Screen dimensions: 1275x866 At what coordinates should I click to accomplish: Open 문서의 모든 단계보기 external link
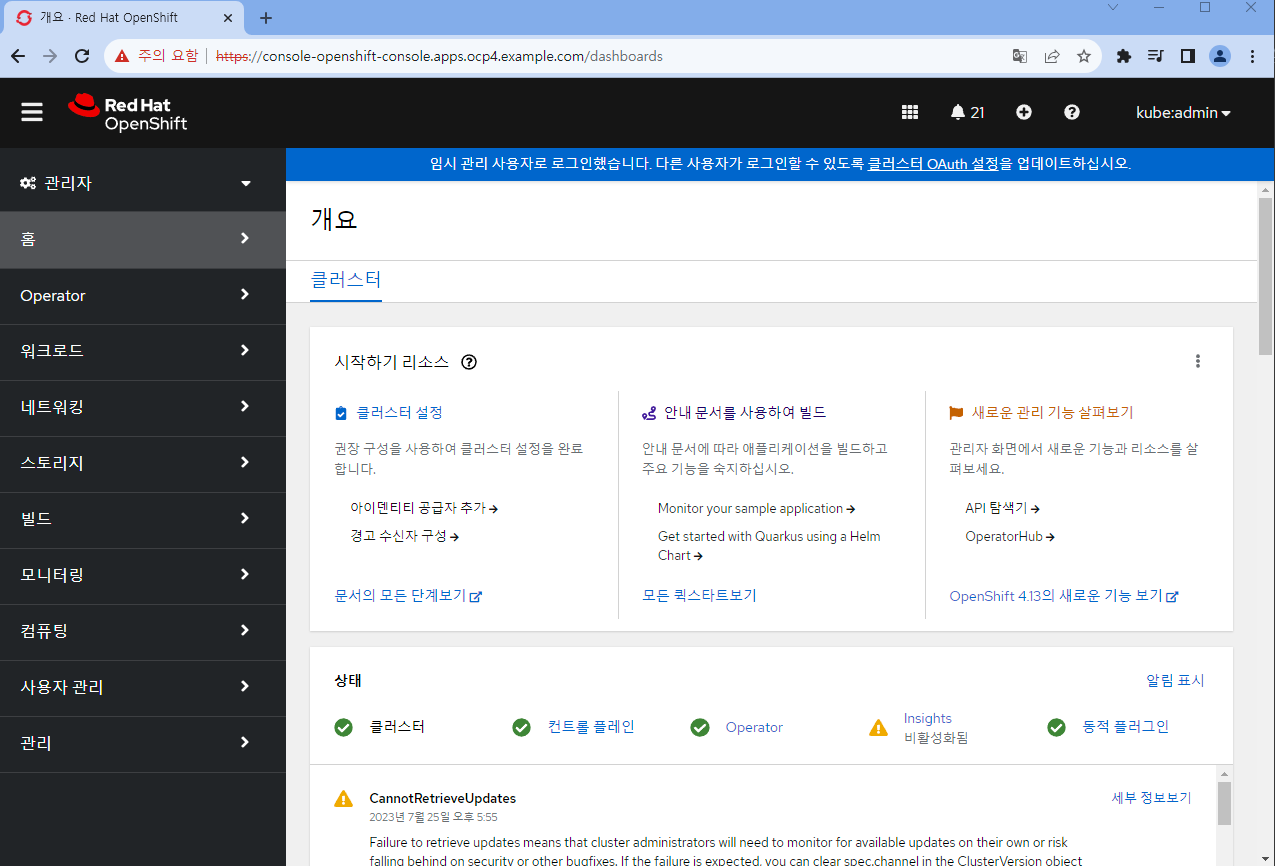coord(408,595)
